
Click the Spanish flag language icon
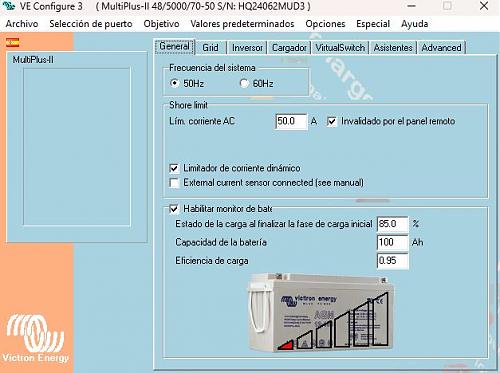(13, 43)
